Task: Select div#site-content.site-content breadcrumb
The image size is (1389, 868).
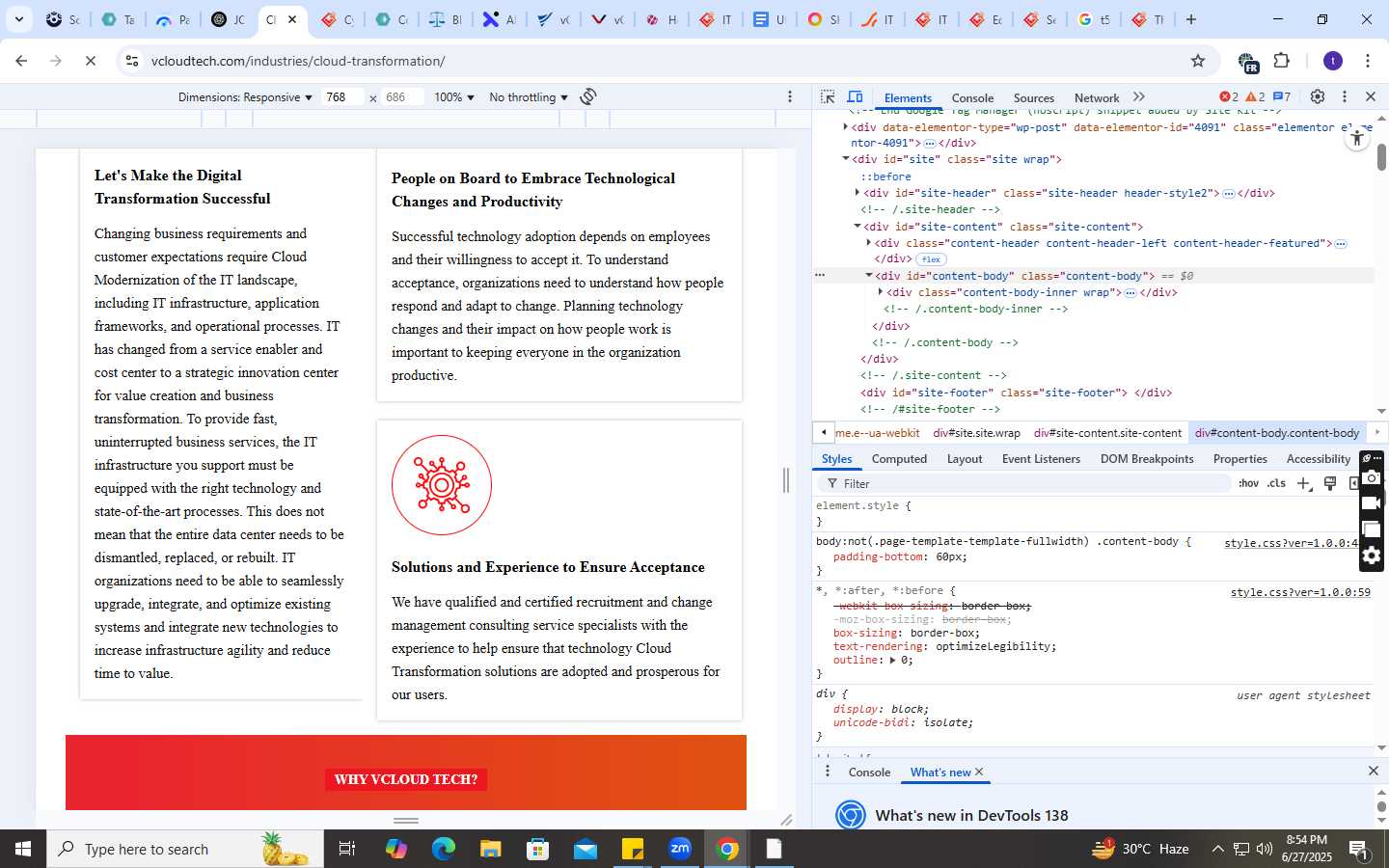Action: [1107, 433]
